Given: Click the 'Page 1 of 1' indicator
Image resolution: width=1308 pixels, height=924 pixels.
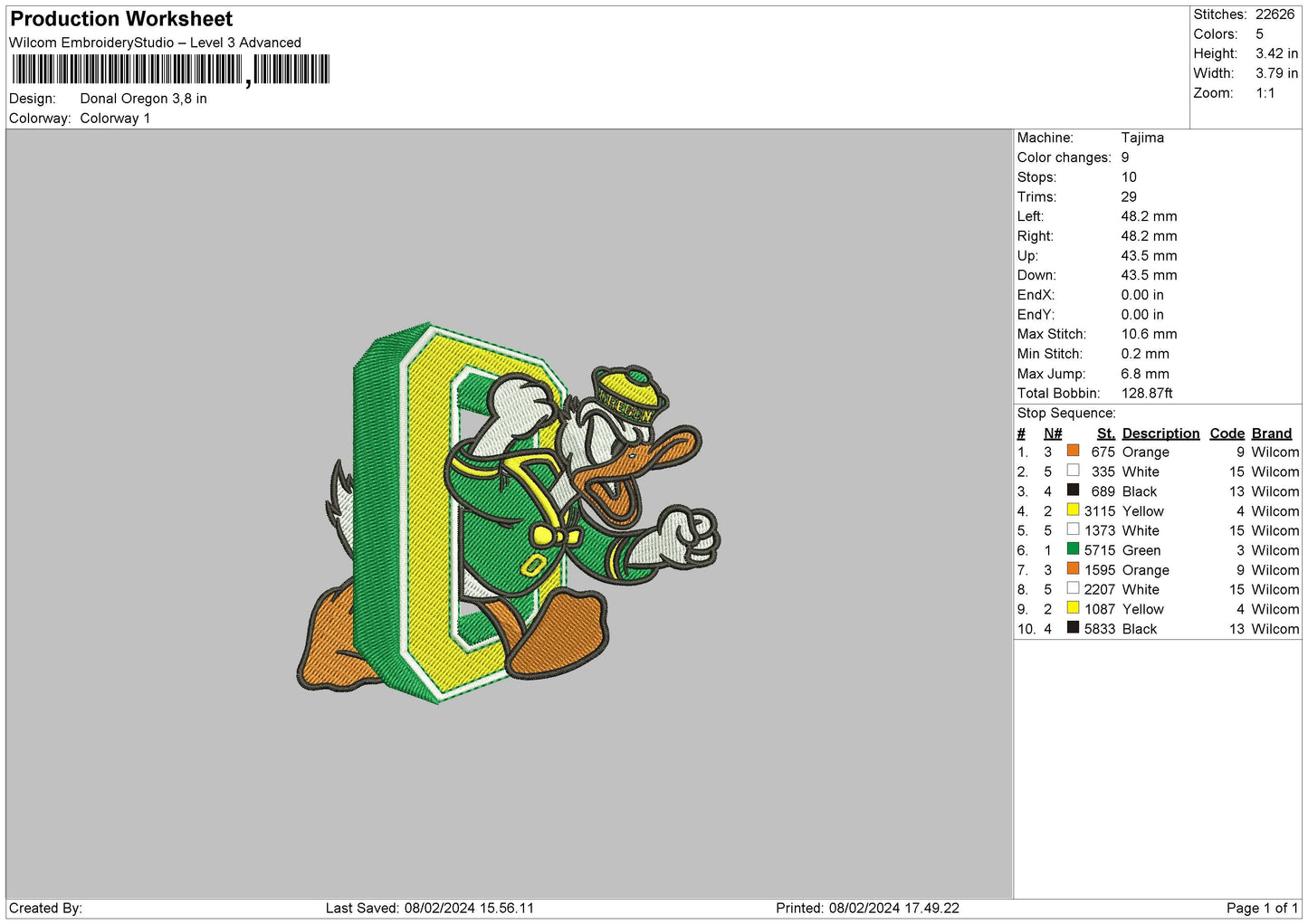Looking at the screenshot, I should (x=1262, y=908).
